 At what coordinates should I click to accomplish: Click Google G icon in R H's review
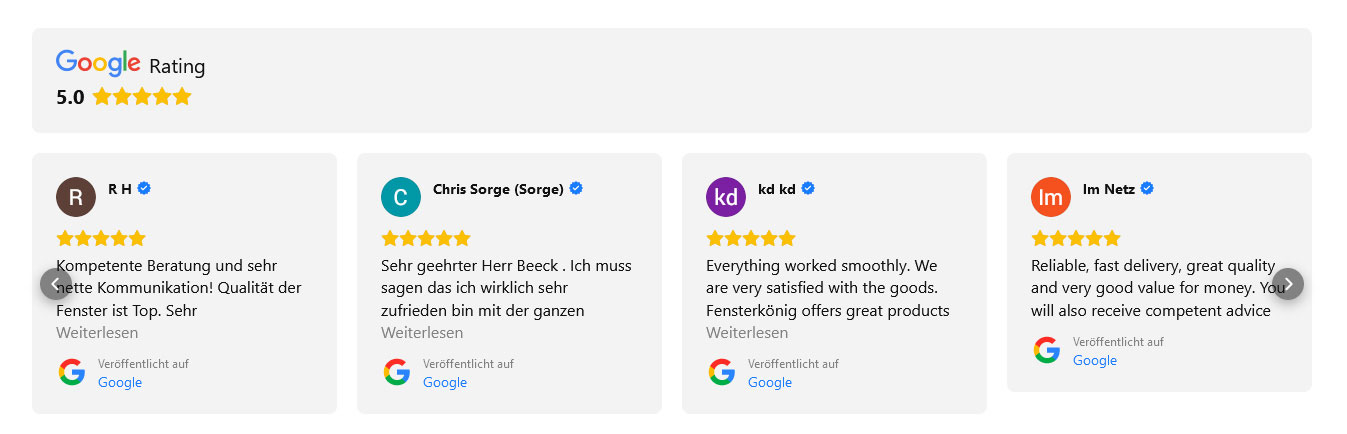pos(72,372)
